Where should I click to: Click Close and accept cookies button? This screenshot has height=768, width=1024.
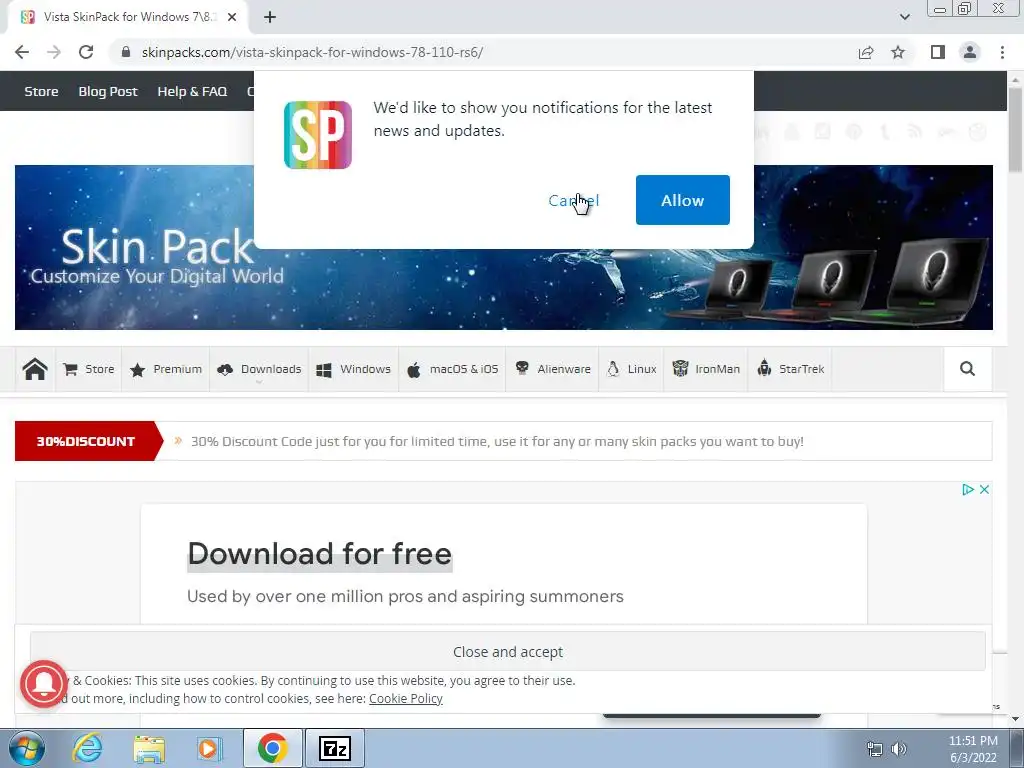507,652
